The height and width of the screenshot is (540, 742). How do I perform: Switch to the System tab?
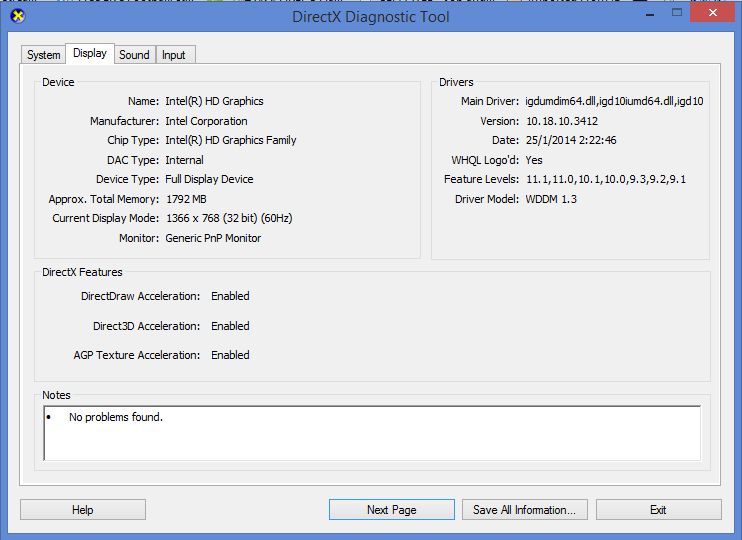pyautogui.click(x=44, y=55)
